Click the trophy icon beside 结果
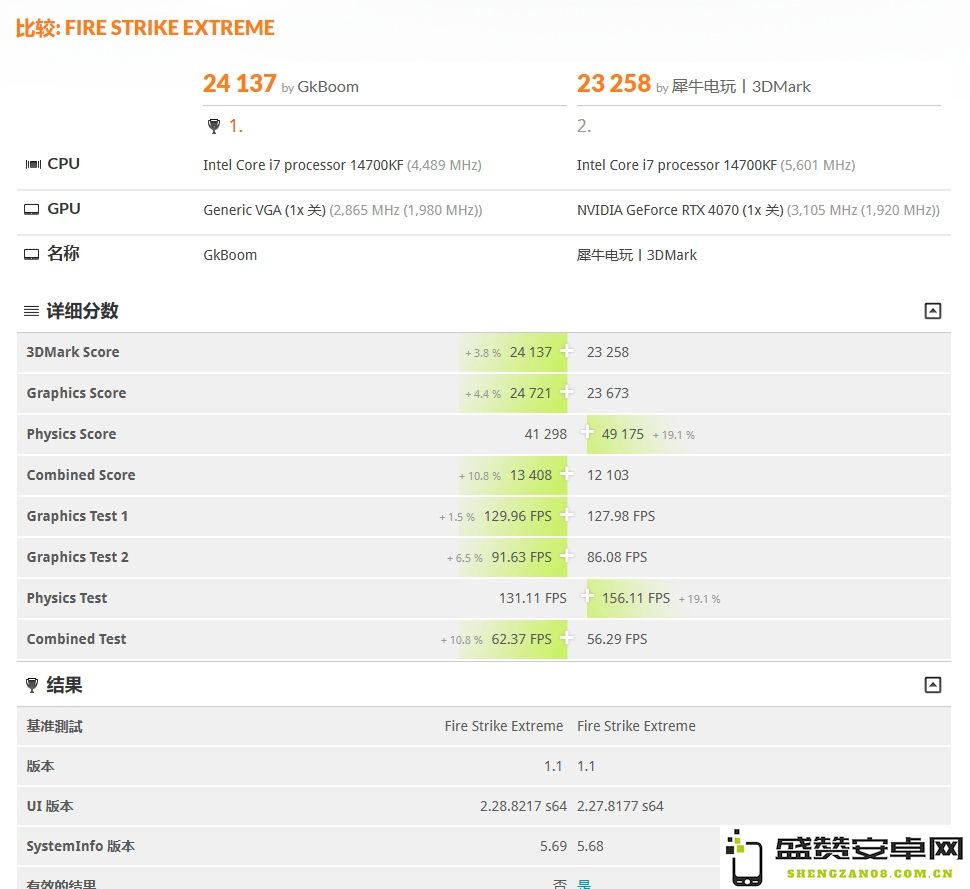Screen dimensions: 970x889 32,685
